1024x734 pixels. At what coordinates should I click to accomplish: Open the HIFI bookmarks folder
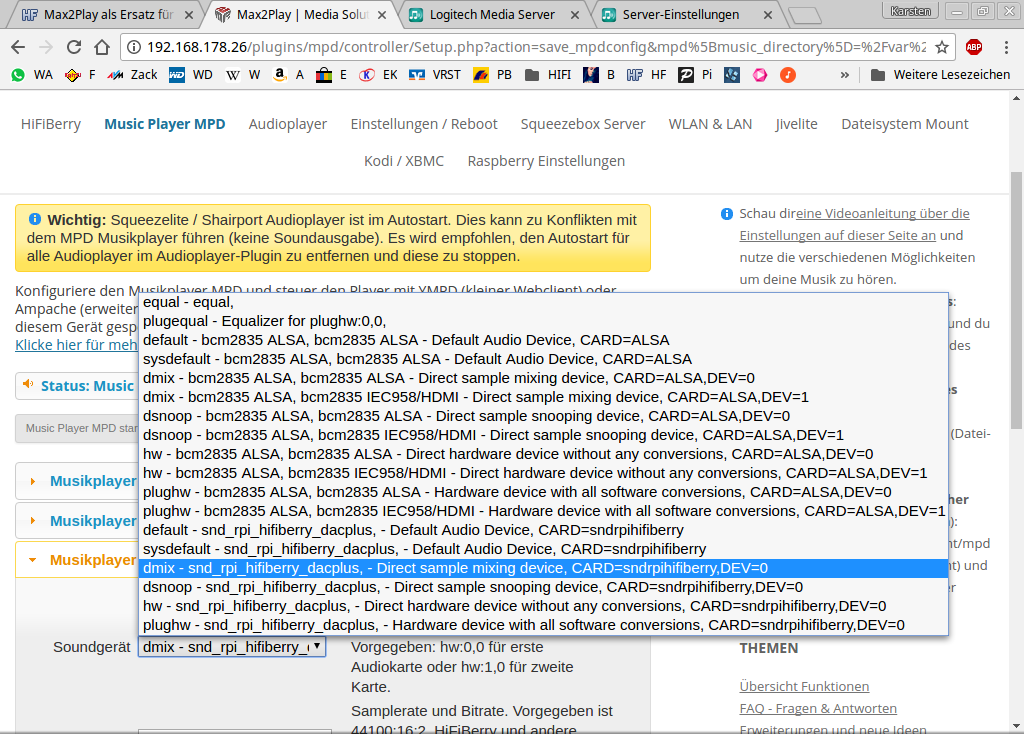click(x=548, y=75)
